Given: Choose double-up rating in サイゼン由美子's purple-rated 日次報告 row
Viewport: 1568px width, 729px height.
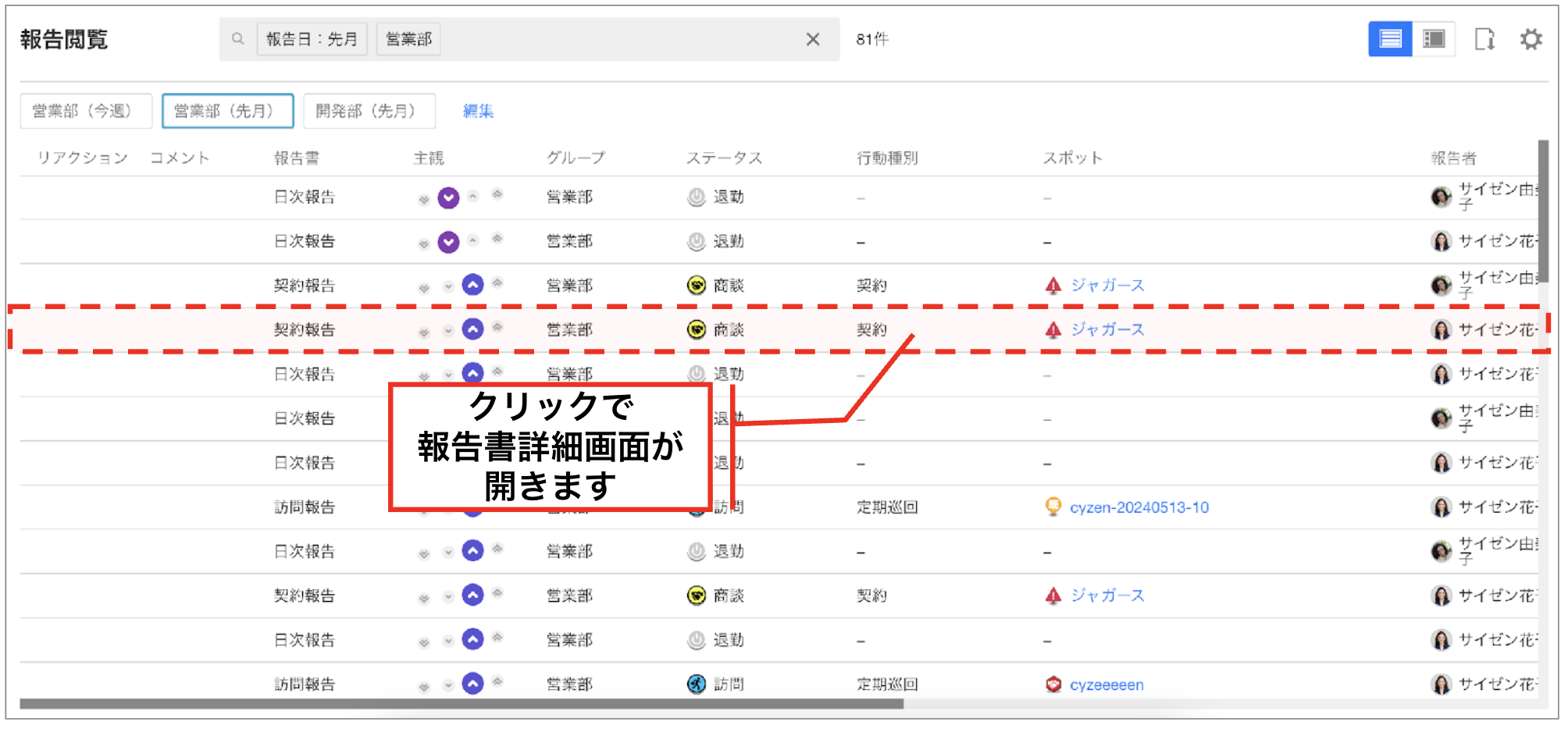Looking at the screenshot, I should pos(497,194).
